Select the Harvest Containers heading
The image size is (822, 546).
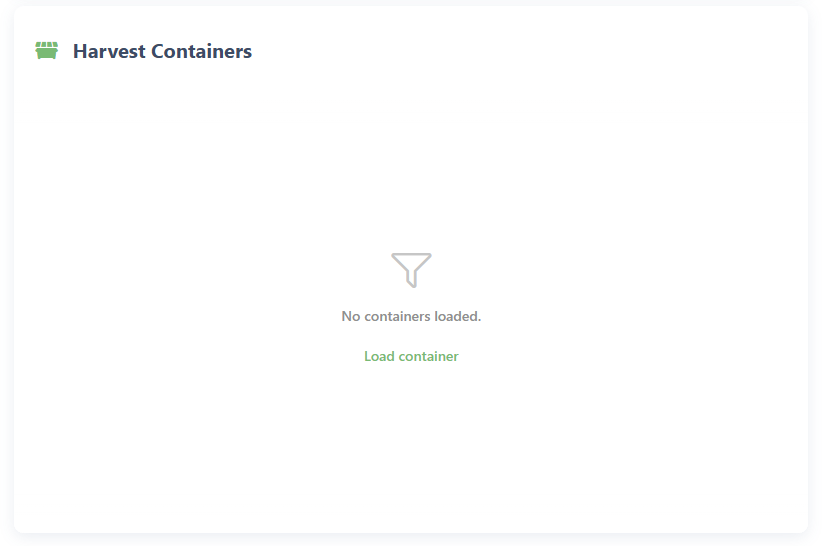pyautogui.click(x=162, y=51)
